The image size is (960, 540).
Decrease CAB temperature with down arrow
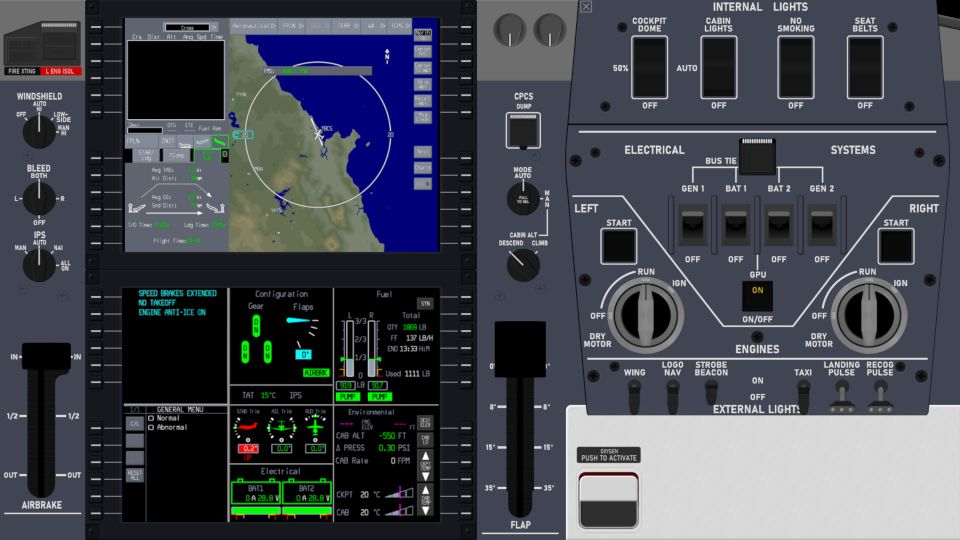click(x=425, y=509)
